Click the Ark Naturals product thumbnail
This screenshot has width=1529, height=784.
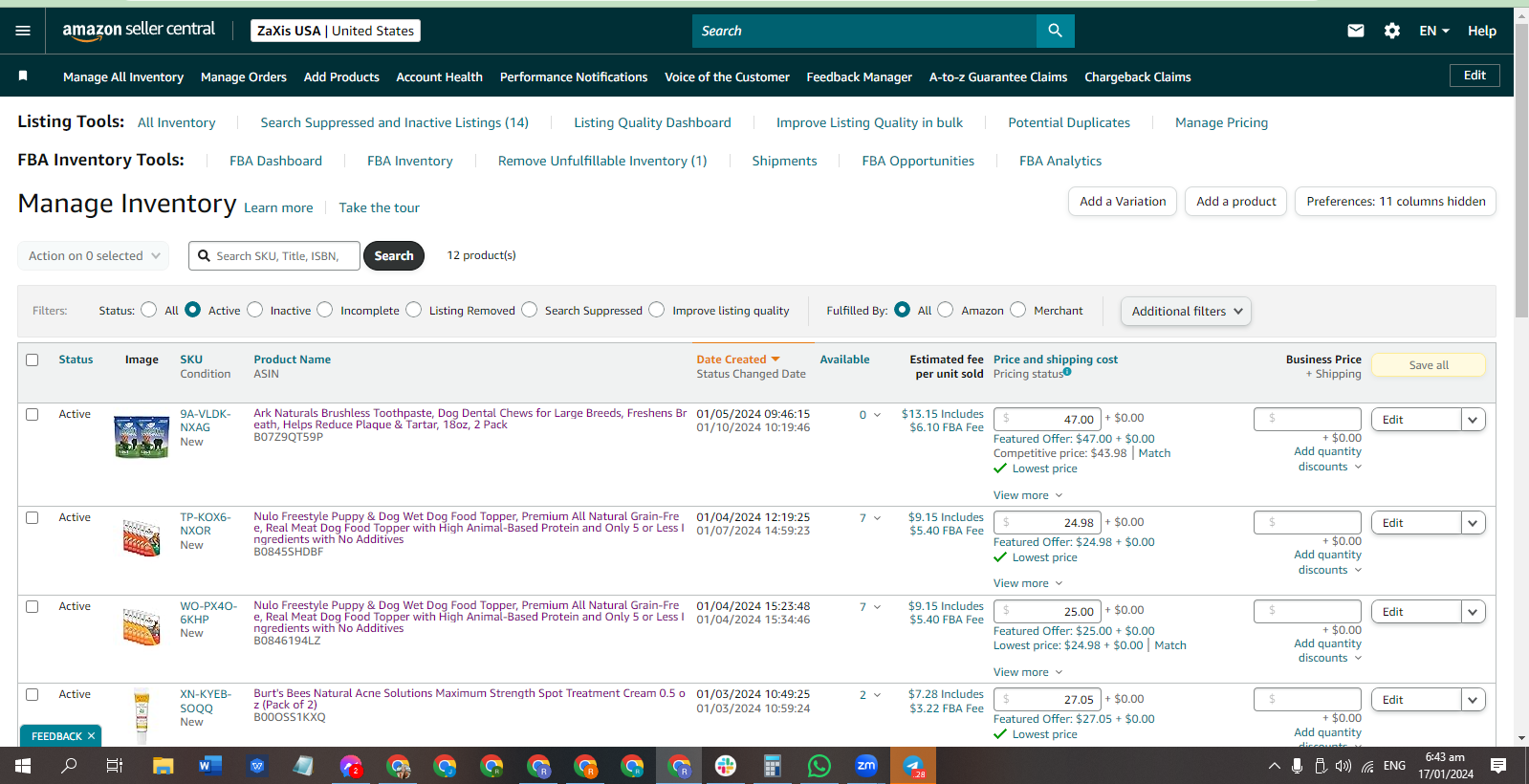(x=142, y=438)
